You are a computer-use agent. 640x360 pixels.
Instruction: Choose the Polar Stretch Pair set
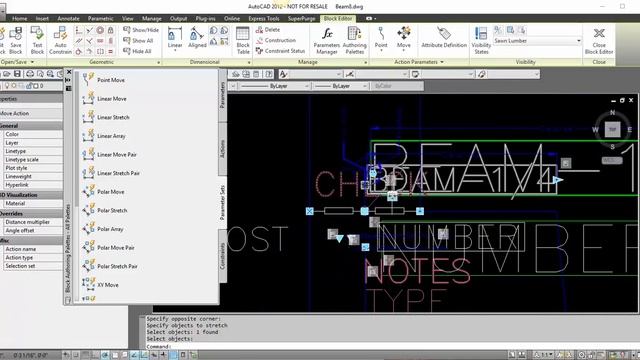coord(110,266)
